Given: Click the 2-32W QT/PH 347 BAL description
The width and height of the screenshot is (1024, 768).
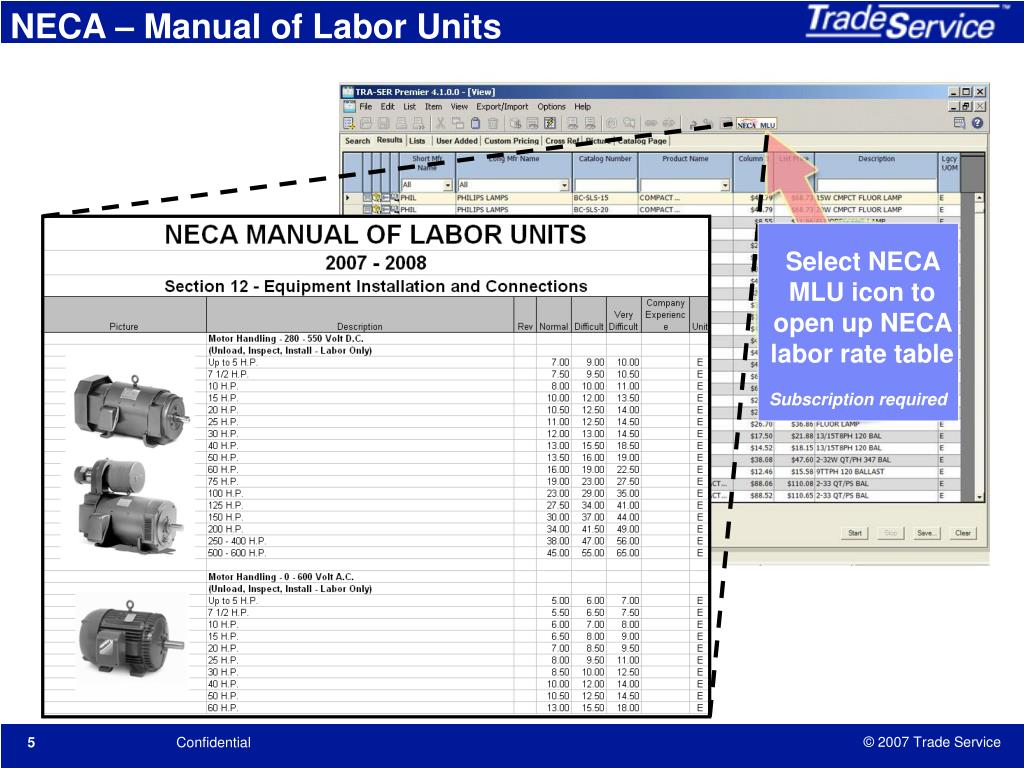Looking at the screenshot, I should (x=853, y=460).
